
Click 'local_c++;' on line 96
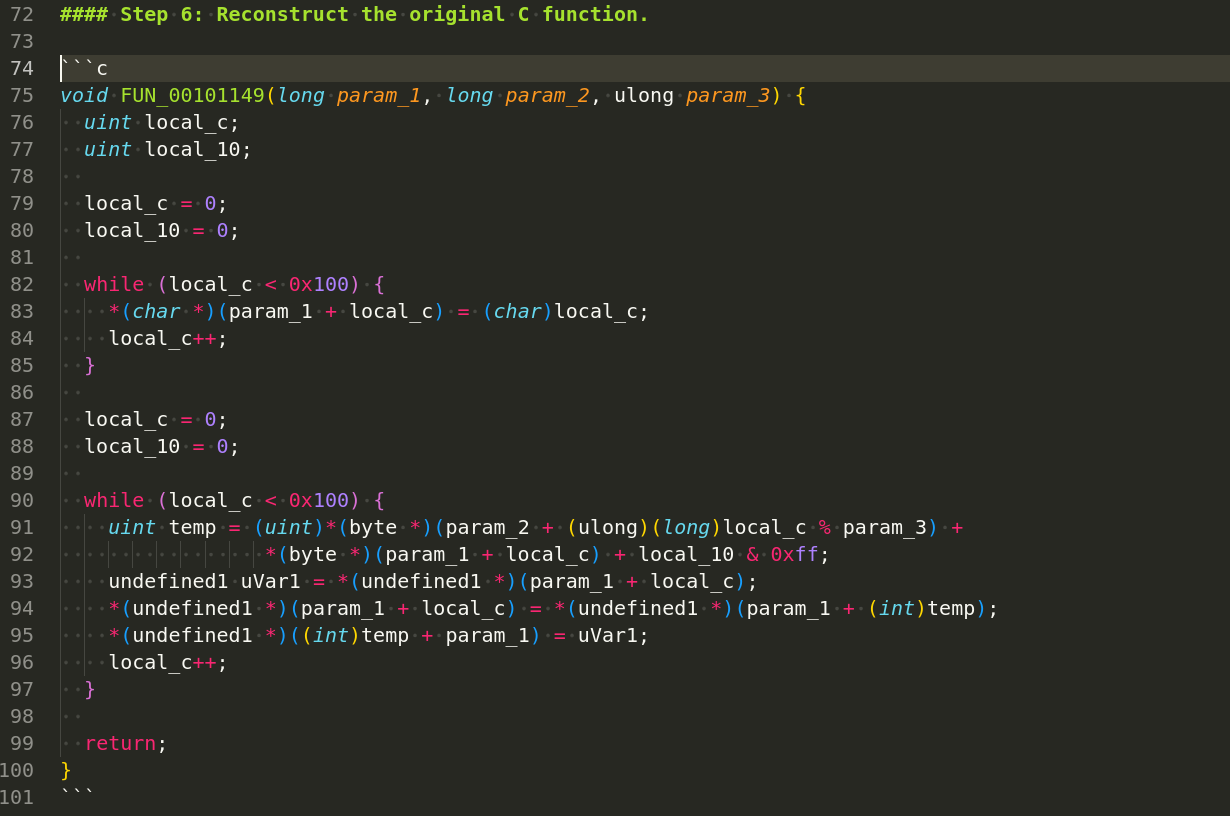[168, 662]
